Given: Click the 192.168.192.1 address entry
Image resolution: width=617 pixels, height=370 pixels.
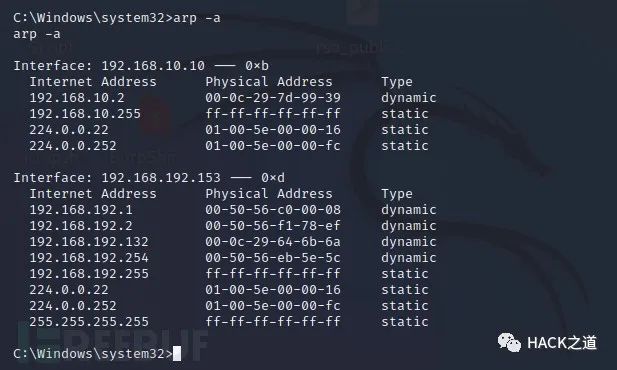Looking at the screenshot, I should pyautogui.click(x=81, y=210).
